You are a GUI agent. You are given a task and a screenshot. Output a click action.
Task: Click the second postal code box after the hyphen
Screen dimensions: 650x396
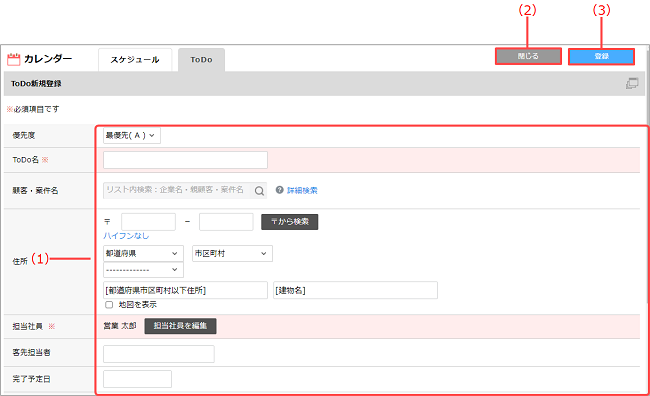coord(226,222)
